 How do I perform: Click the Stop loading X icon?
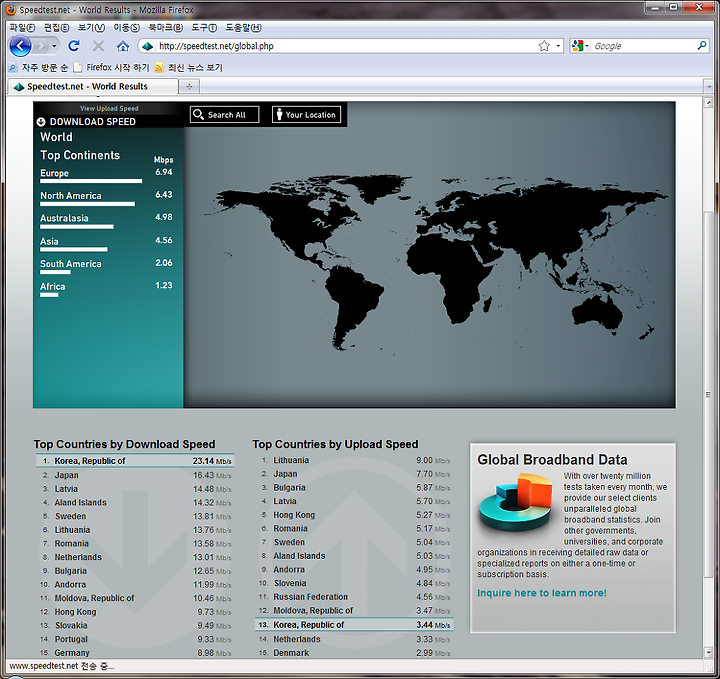[98, 46]
